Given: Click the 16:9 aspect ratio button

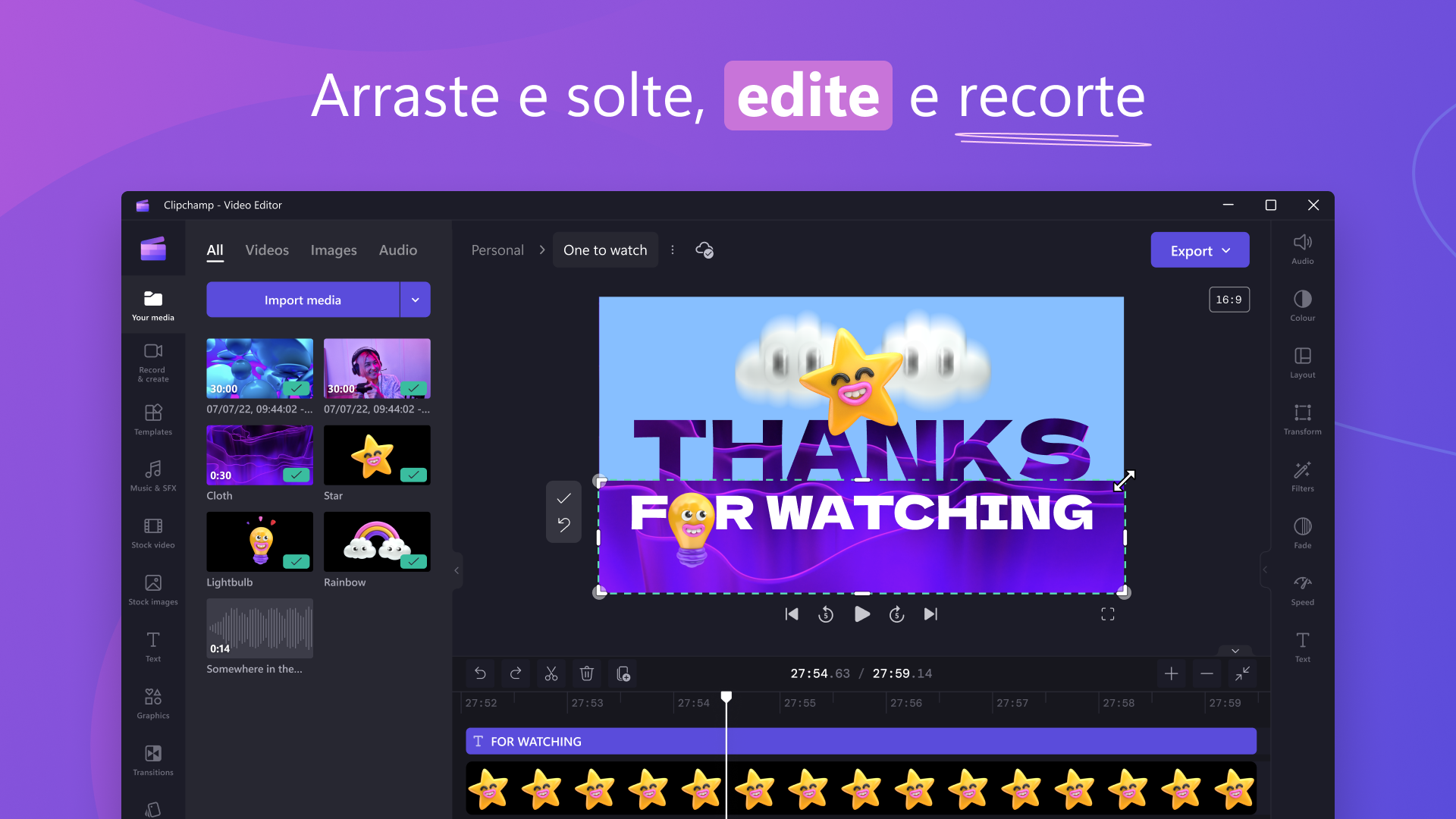Looking at the screenshot, I should click(1228, 299).
